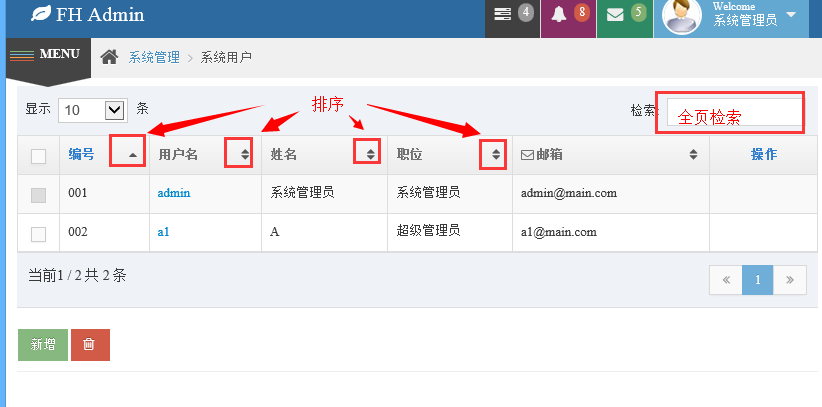
Task: Open the a1 username link
Action: 164,232
